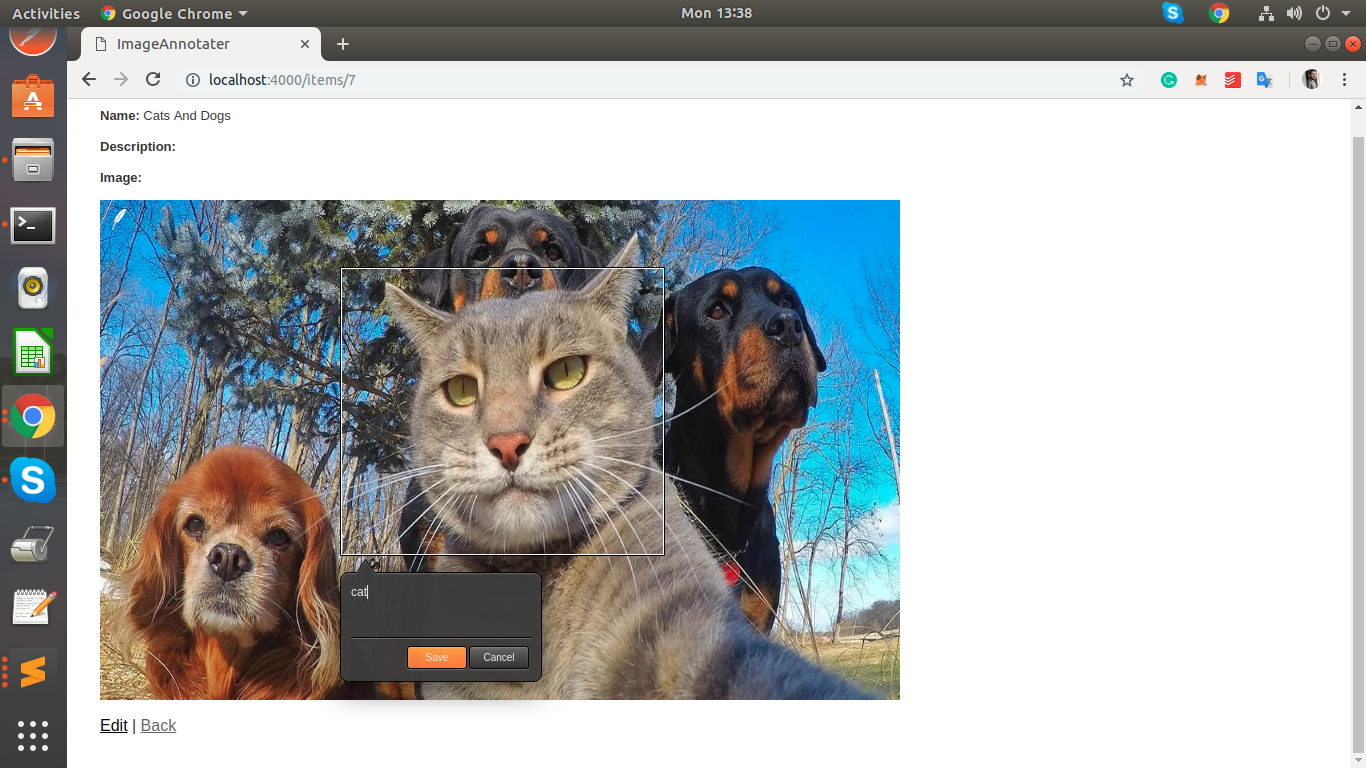Reload the page
Image resolution: width=1366 pixels, height=768 pixels.
(153, 80)
